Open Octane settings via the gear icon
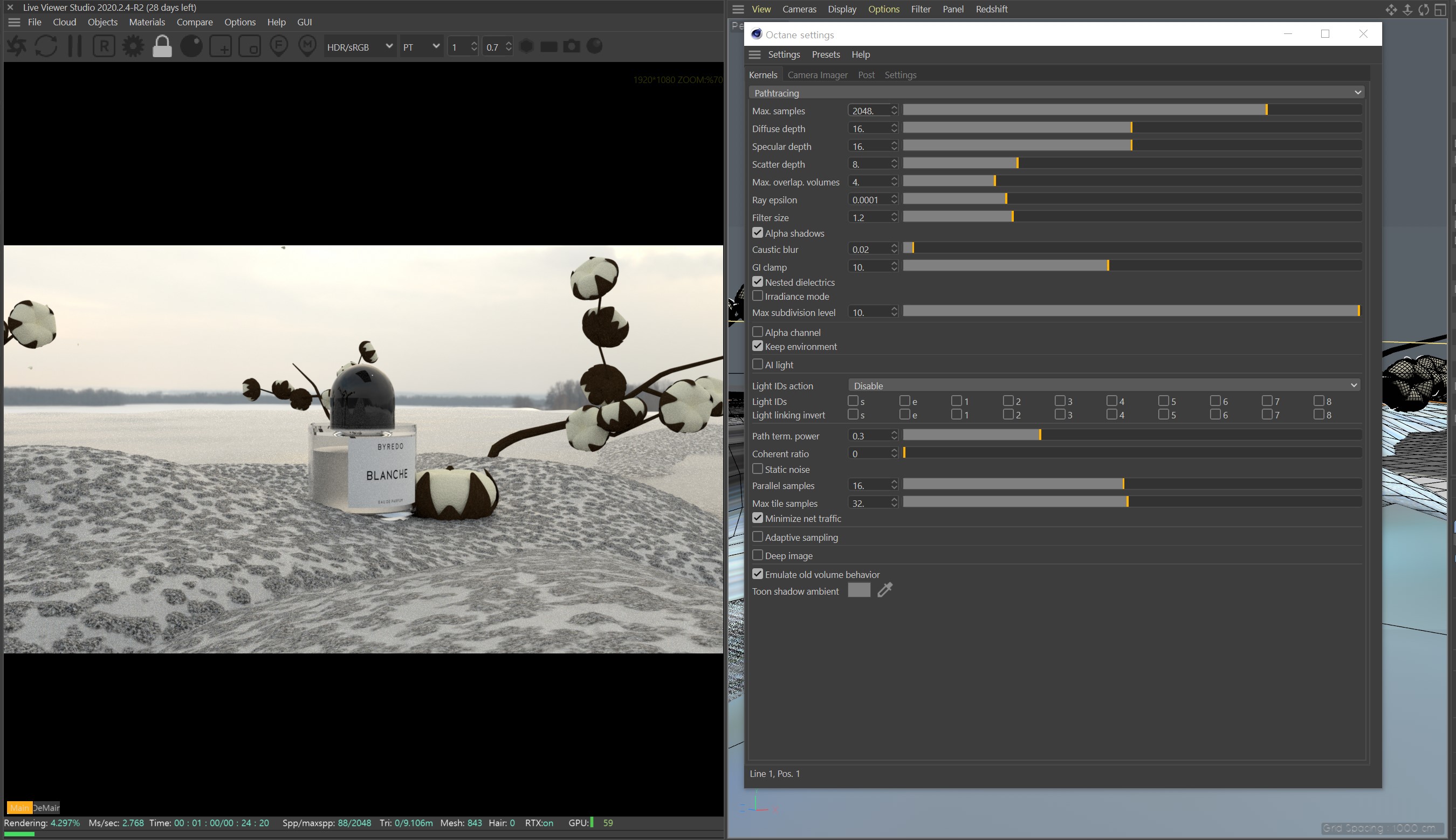Screen dimensions: 1456x840 [x=133, y=46]
